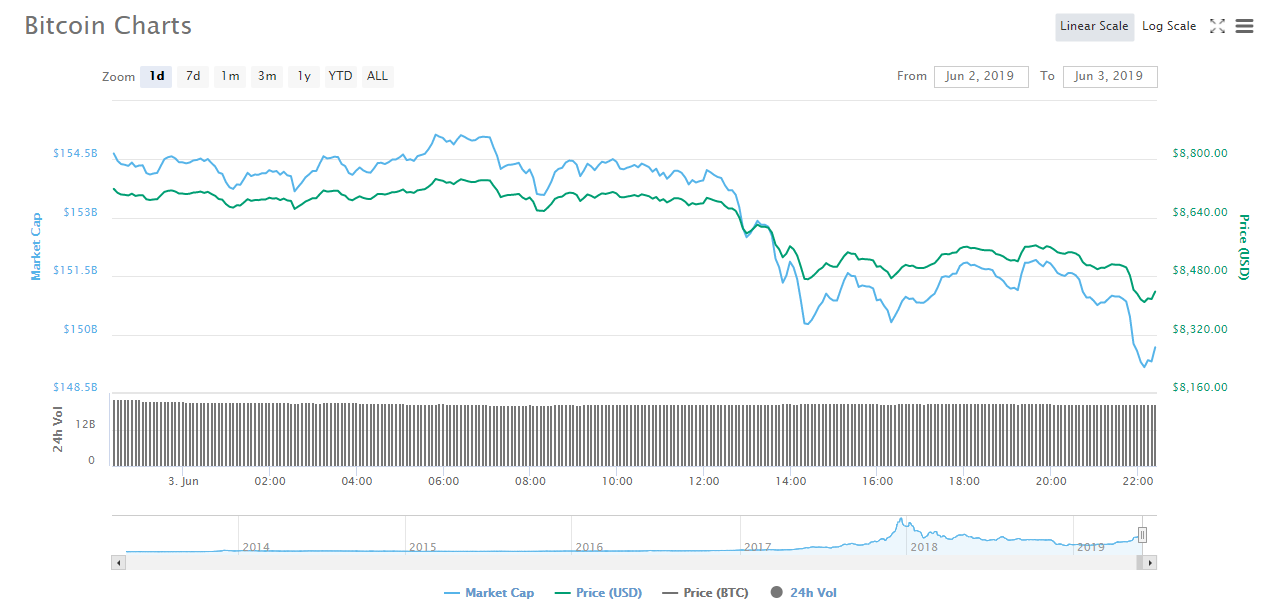Click the $148.5B market cap label
Image resolution: width=1262 pixels, height=608 pixels.
(x=75, y=388)
